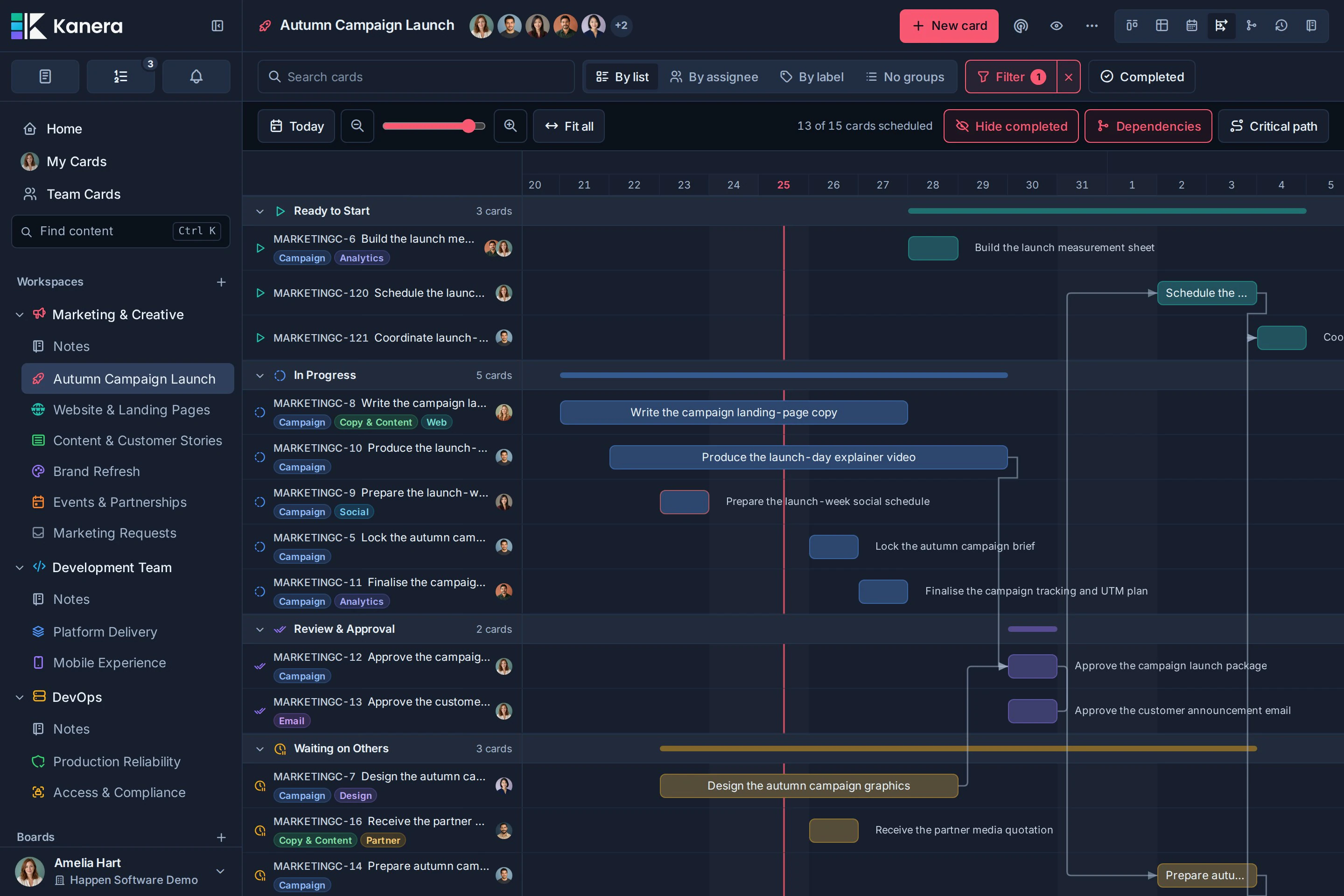Screen dimensions: 1344x896
Task: Collapse the Review & Approval group
Action: click(x=260, y=629)
